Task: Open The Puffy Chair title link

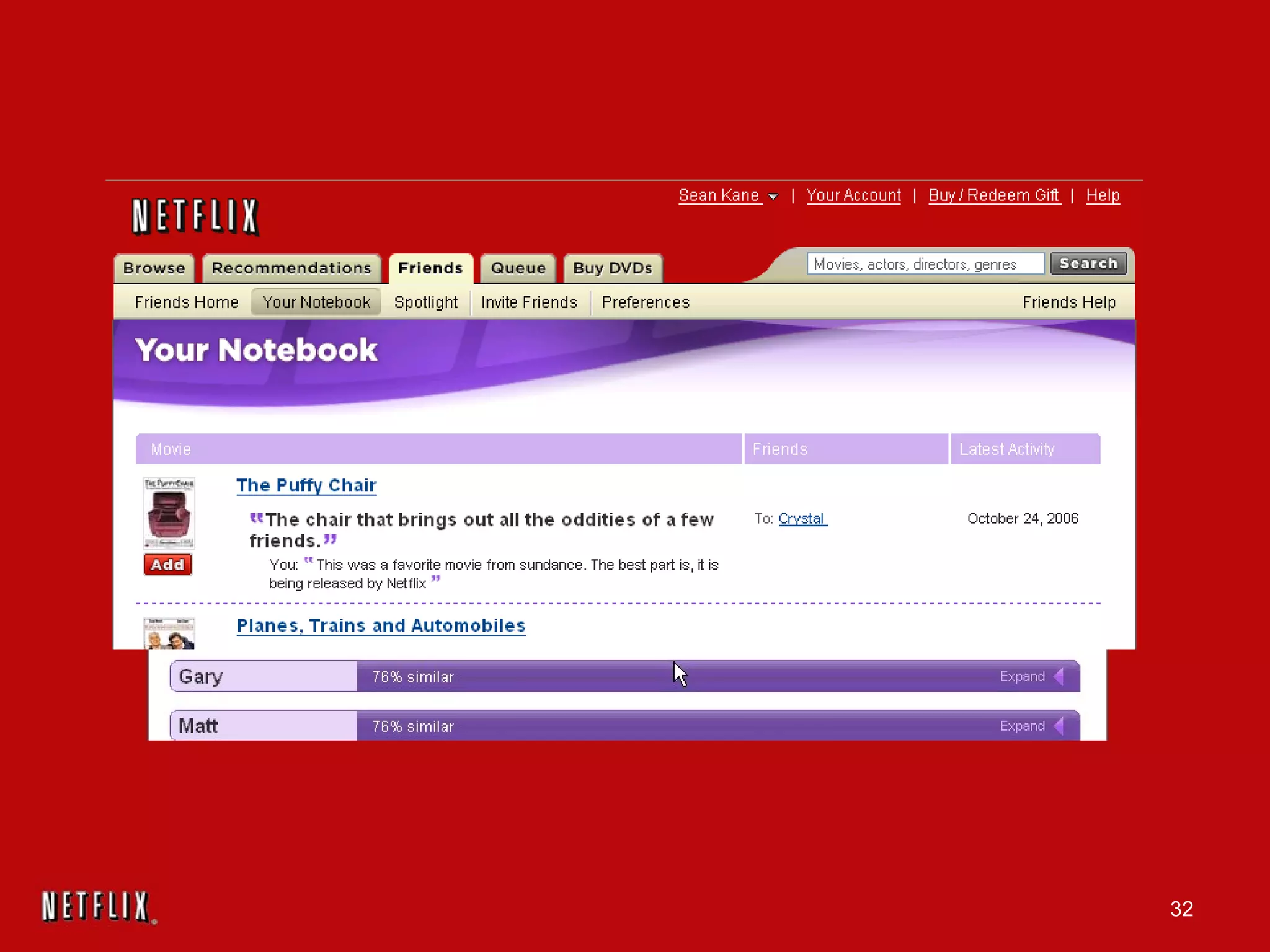Action: pos(306,485)
